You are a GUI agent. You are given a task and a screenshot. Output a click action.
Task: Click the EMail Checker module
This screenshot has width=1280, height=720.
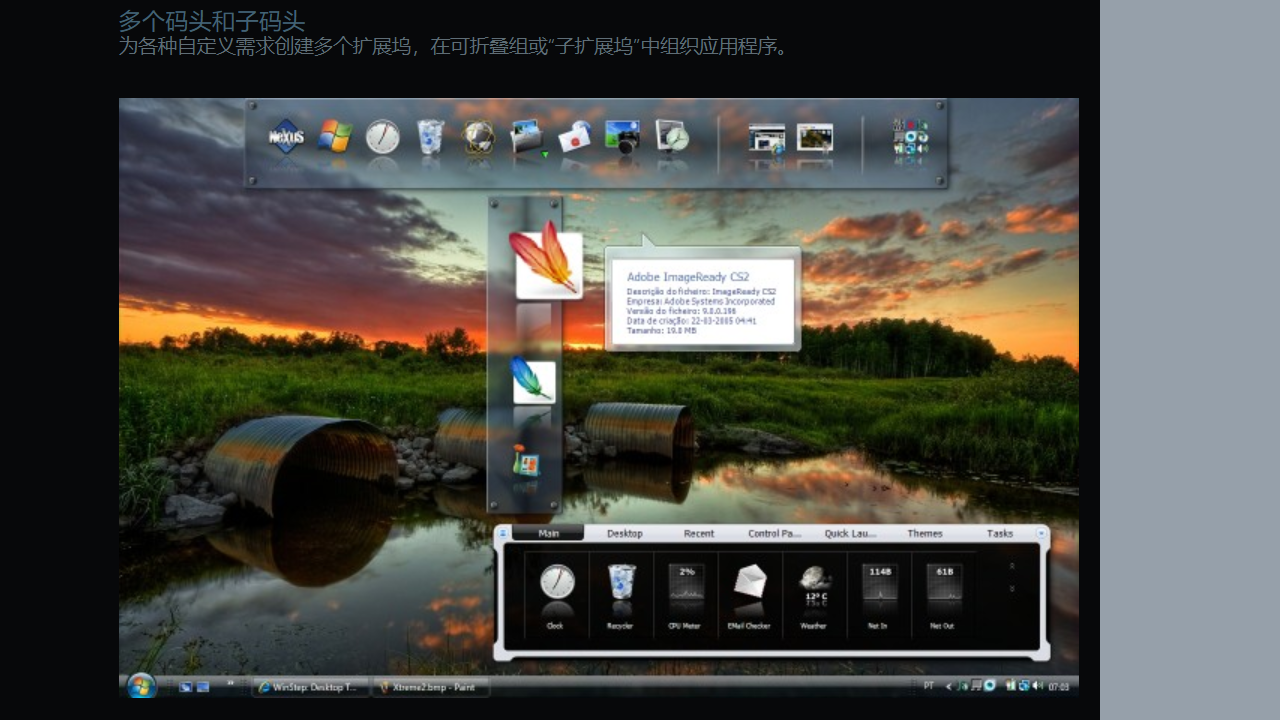[x=750, y=595]
